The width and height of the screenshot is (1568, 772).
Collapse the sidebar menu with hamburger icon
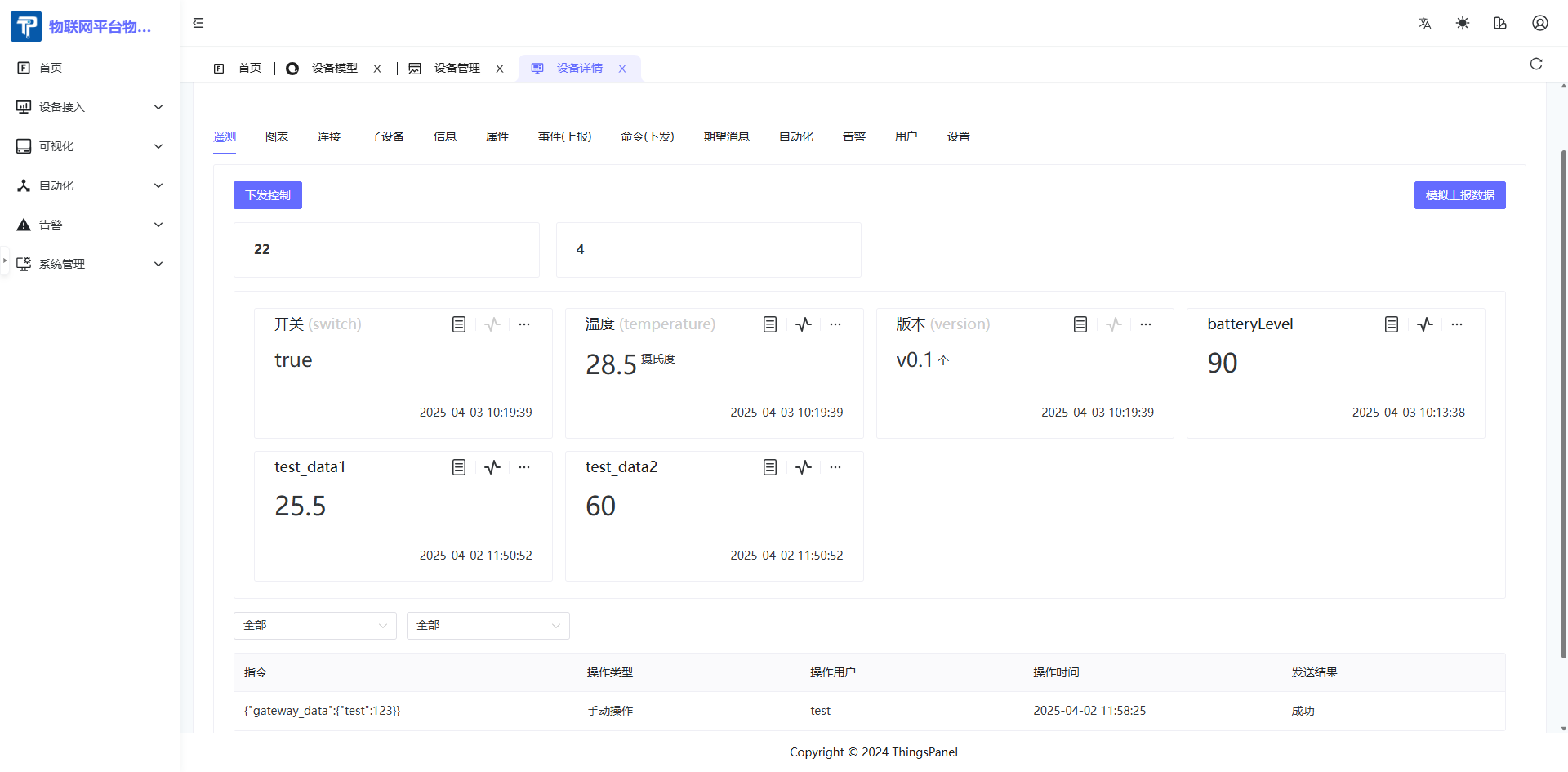point(198,23)
